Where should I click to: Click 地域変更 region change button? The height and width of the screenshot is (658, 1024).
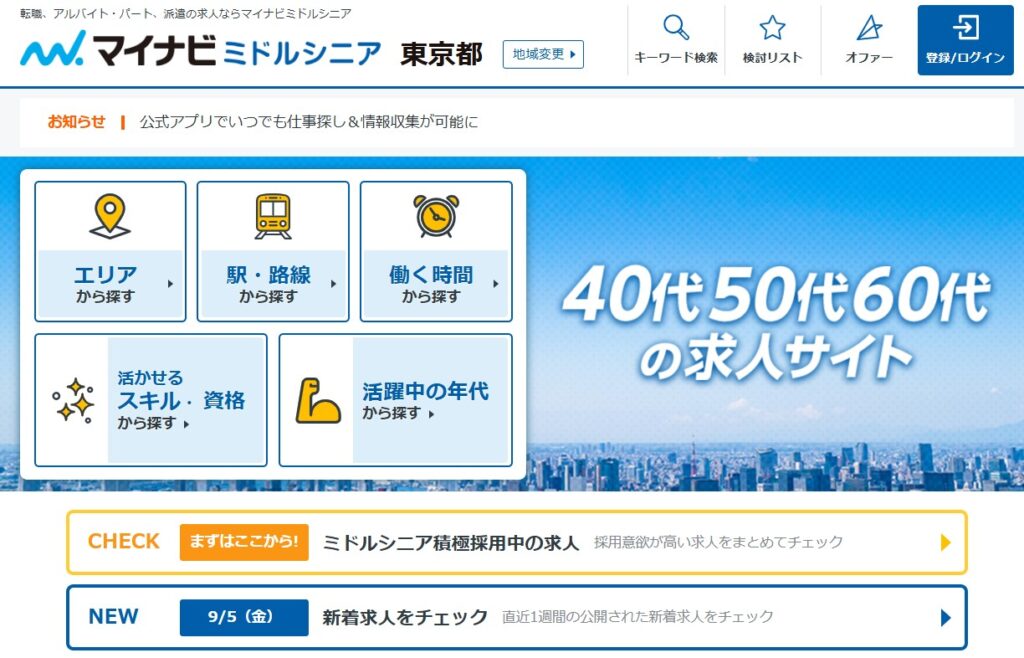point(543,54)
